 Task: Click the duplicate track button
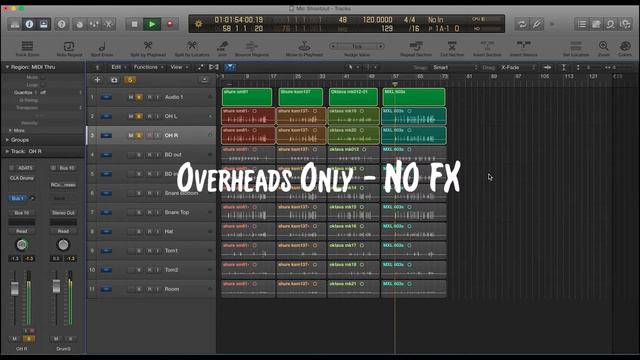[114, 80]
